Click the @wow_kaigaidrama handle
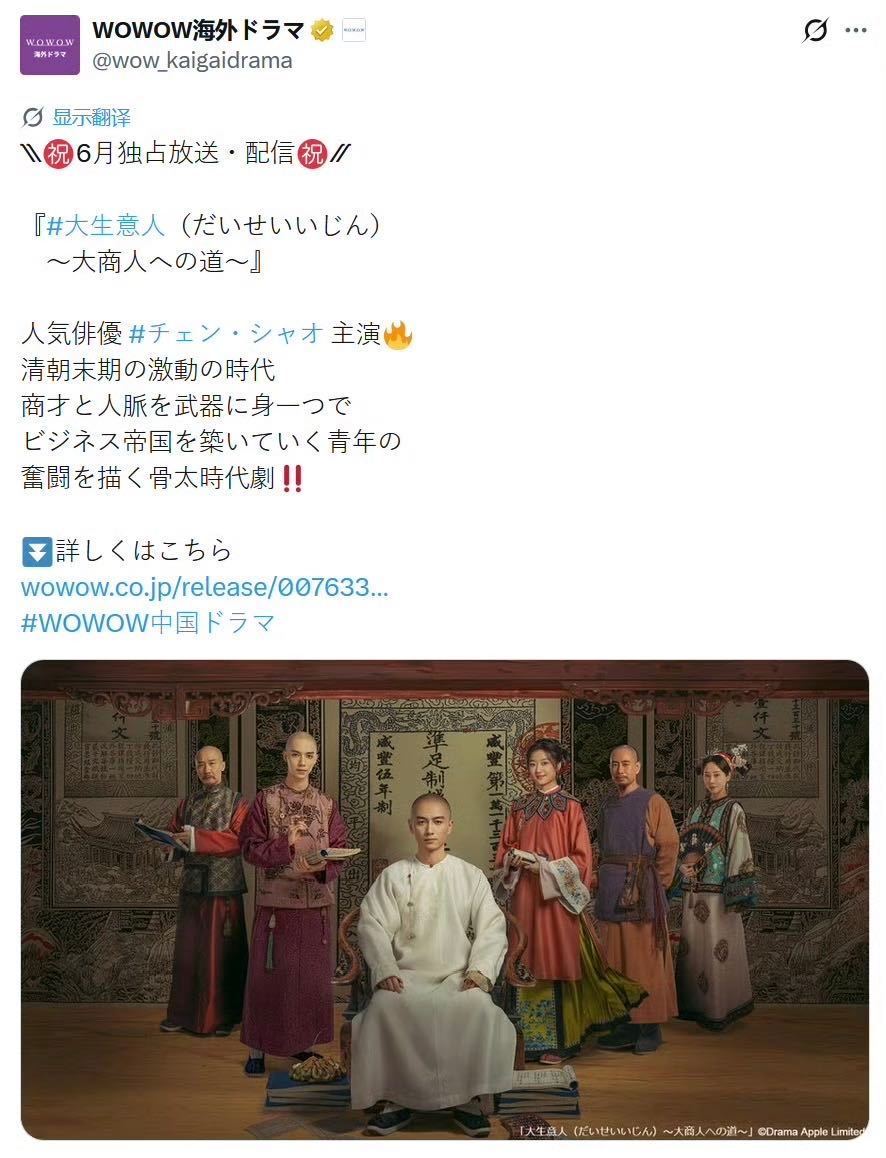Viewport: 886px width, 1158px height. click(192, 61)
